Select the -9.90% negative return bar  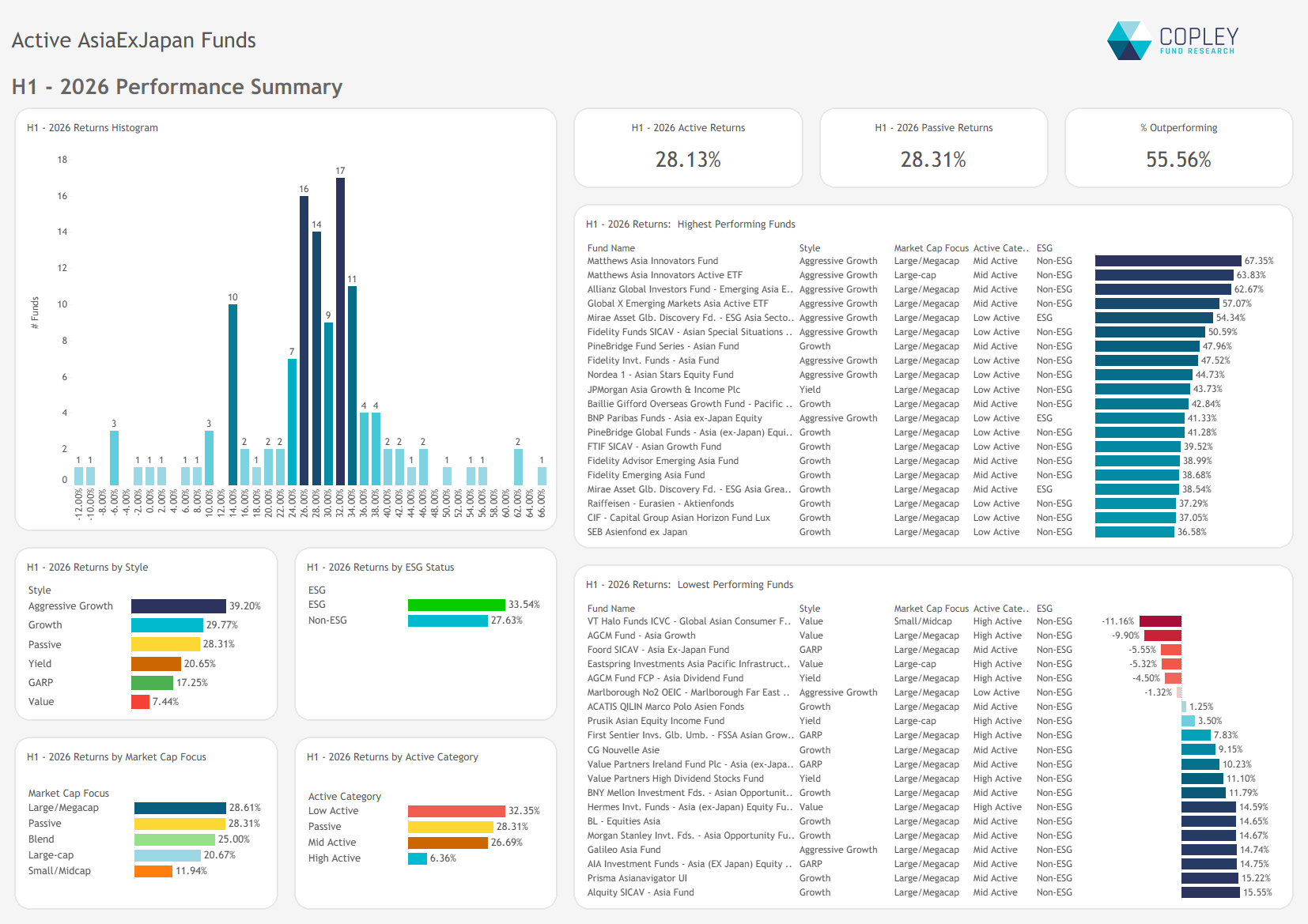pyautogui.click(x=1162, y=635)
